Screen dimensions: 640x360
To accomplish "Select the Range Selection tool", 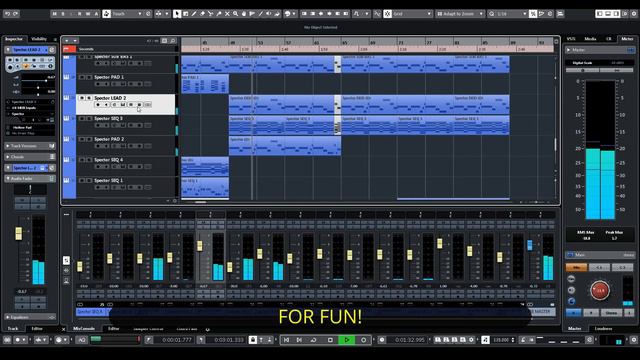I will (x=186, y=14).
